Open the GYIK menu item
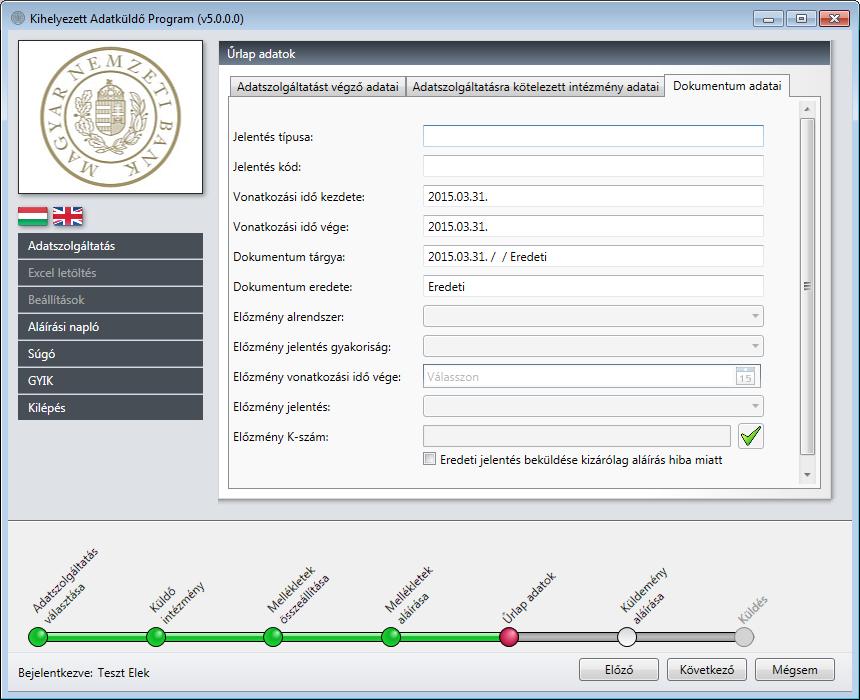 click(x=110, y=381)
